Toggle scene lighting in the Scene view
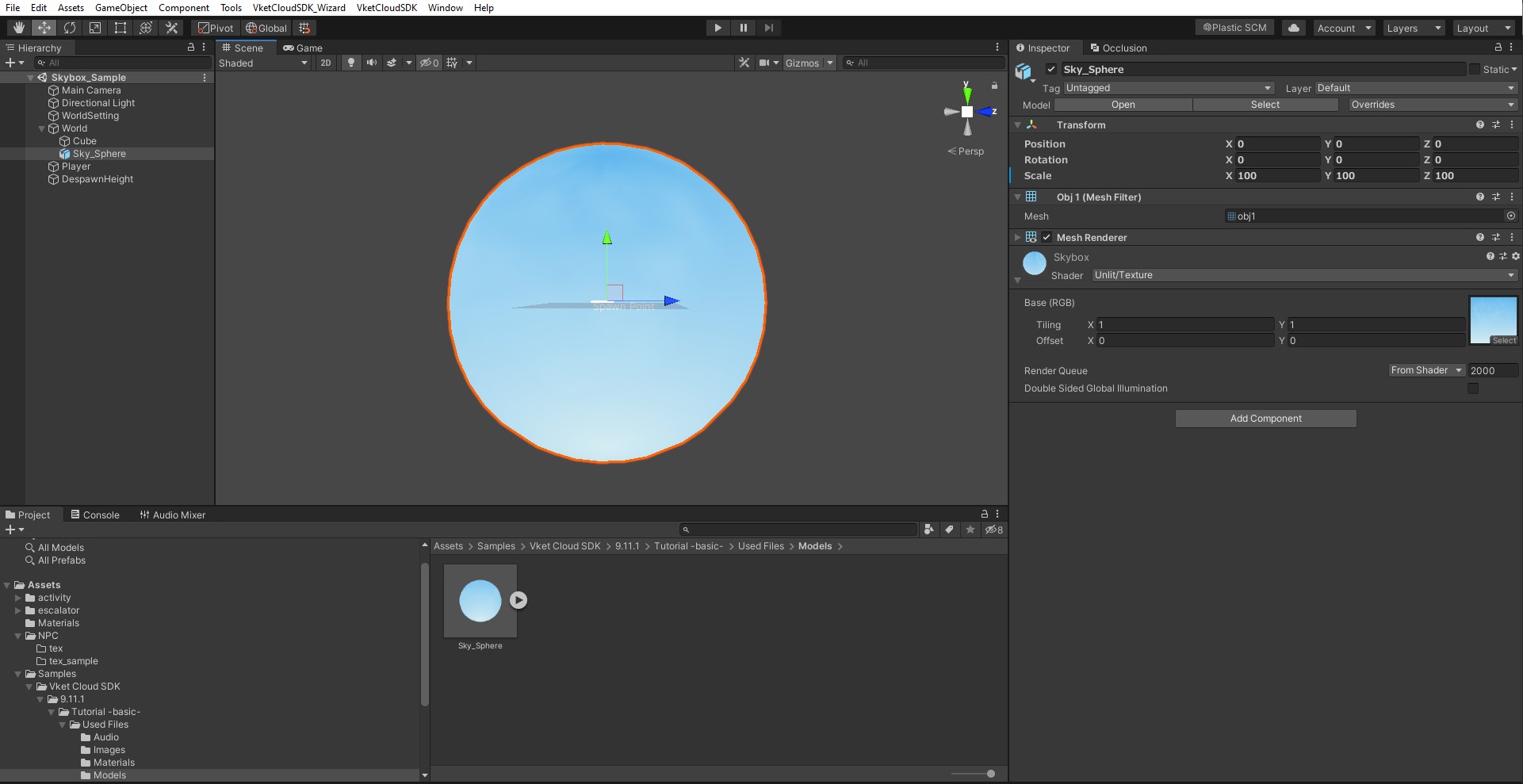1523x784 pixels. [x=351, y=63]
